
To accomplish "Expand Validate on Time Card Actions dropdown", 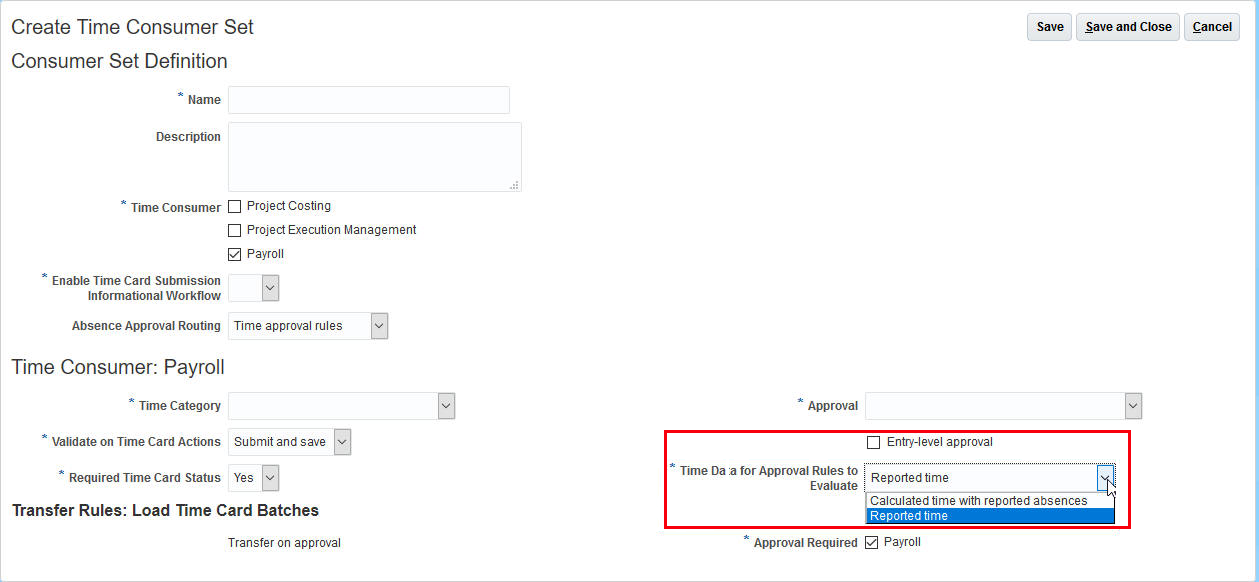I will click(x=342, y=442).
